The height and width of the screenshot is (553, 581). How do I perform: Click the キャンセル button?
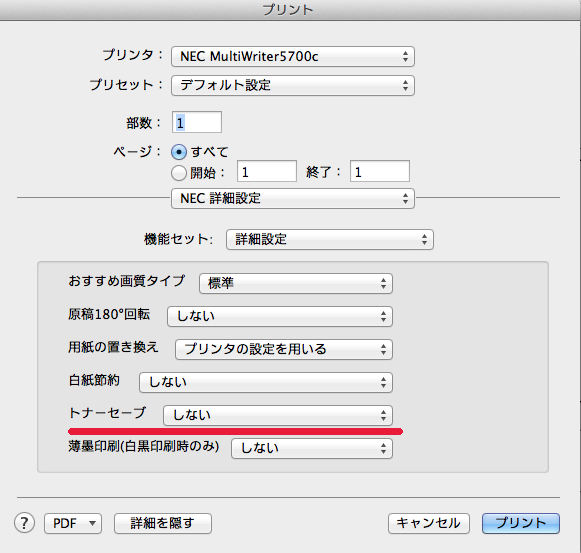click(x=429, y=523)
